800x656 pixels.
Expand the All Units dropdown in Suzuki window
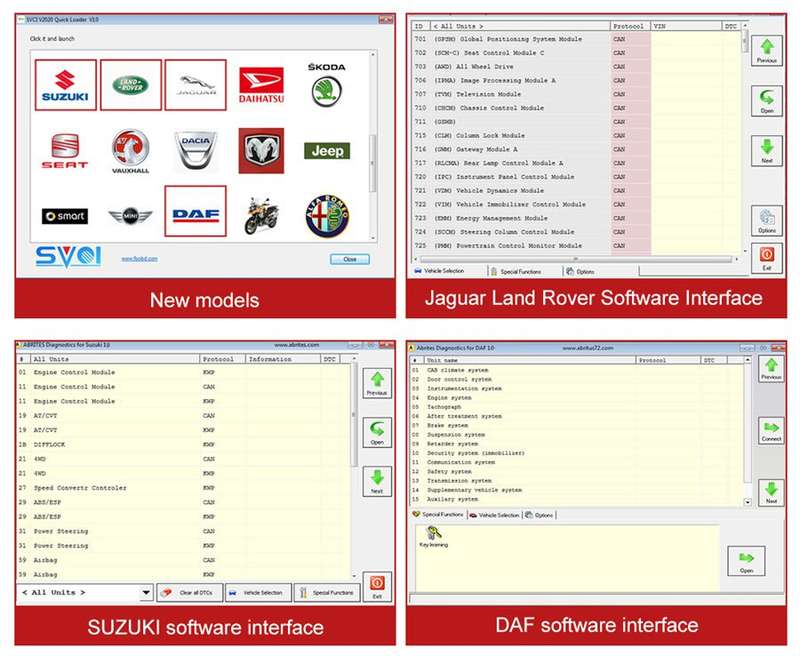[x=146, y=593]
